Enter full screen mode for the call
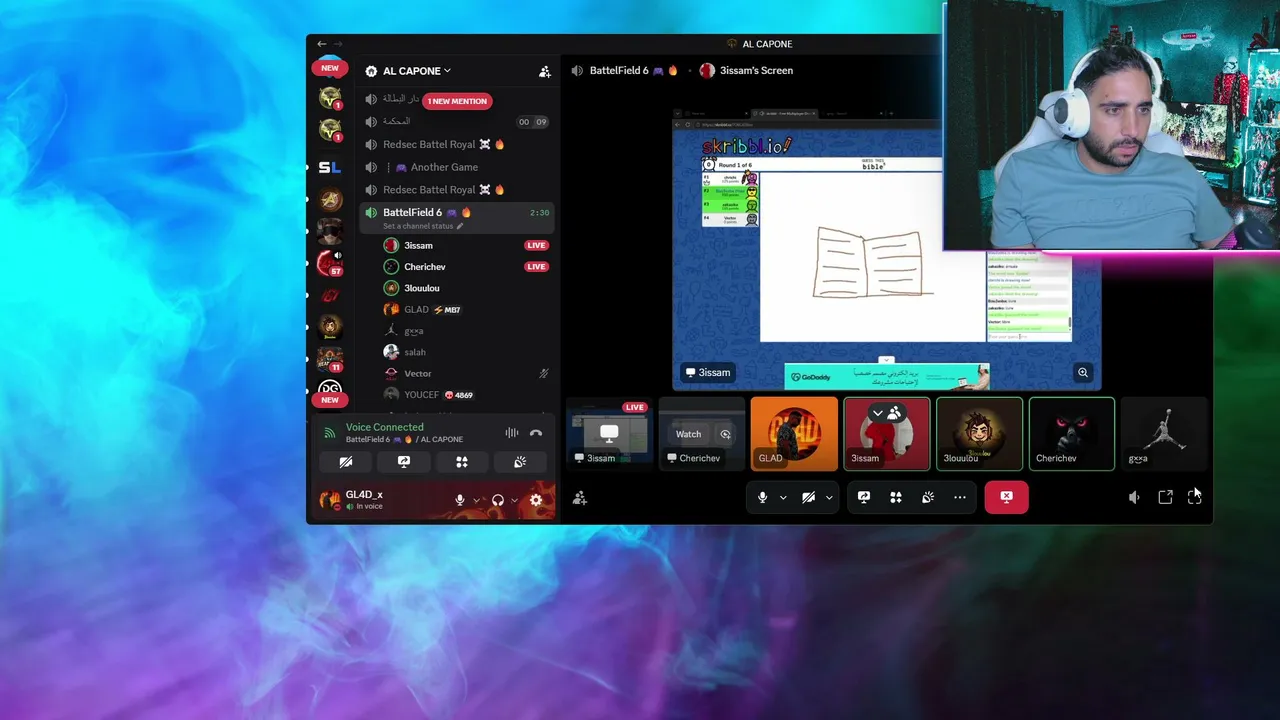The width and height of the screenshot is (1280, 720). pos(1194,497)
